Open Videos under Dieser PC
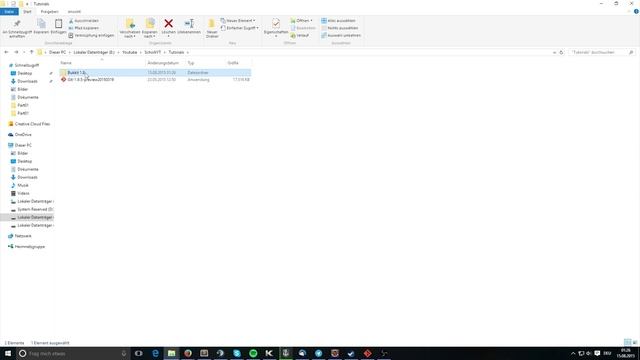Image resolution: width=640 pixels, height=360 pixels. [x=23, y=193]
